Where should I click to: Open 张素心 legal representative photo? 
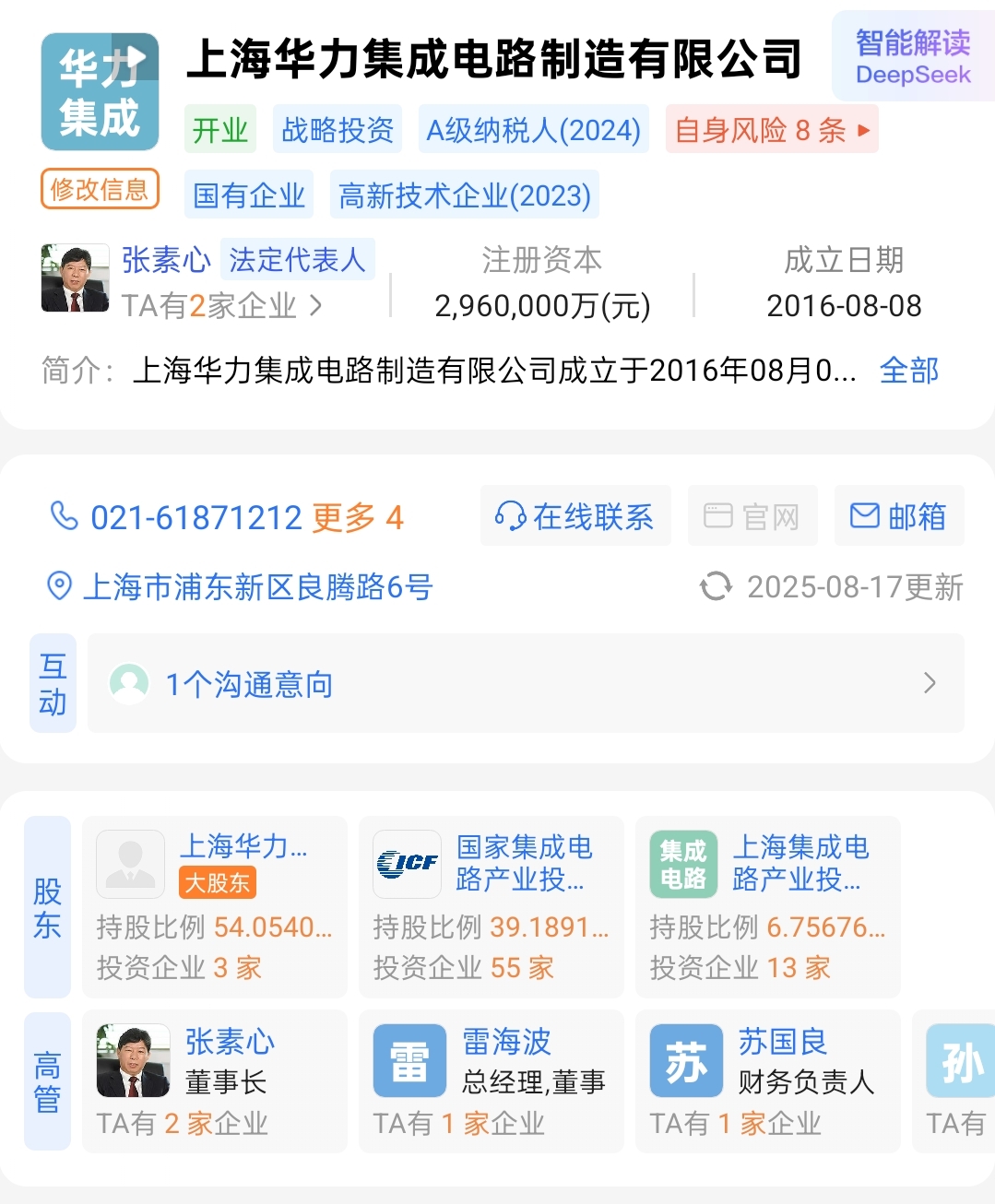pos(75,277)
